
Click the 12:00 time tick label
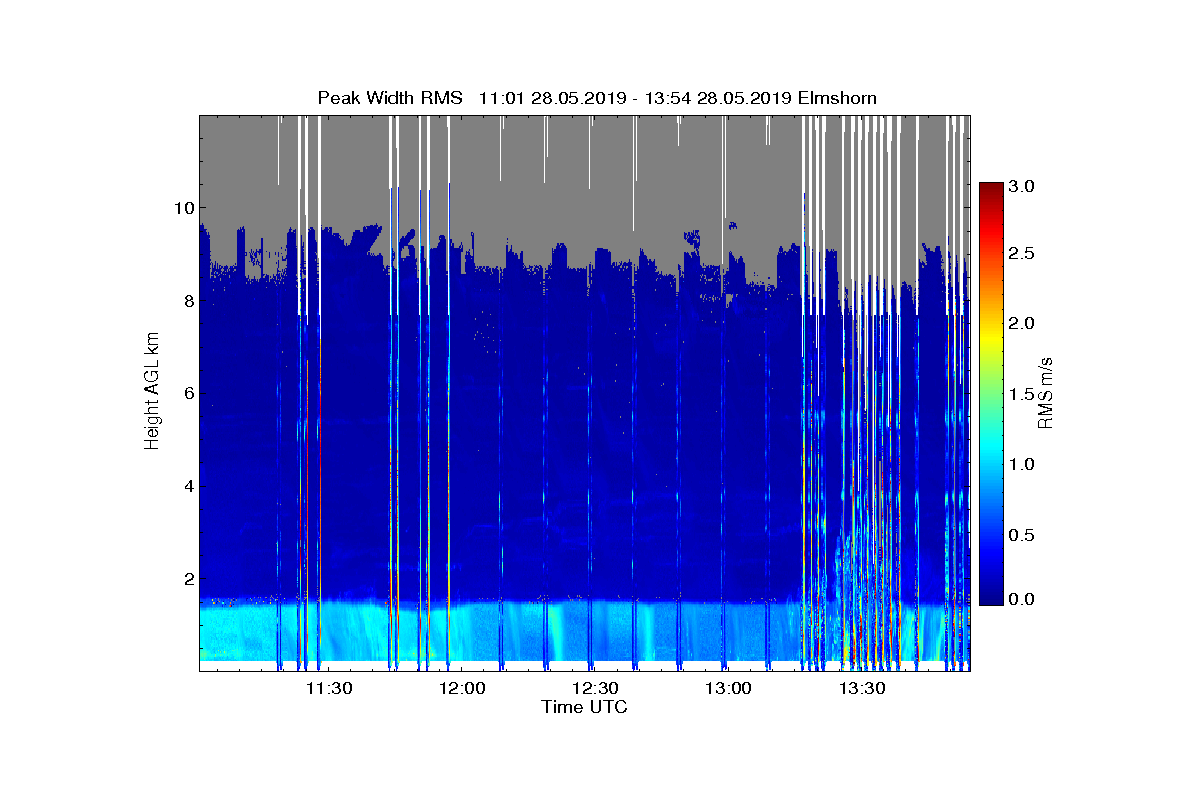point(462,688)
